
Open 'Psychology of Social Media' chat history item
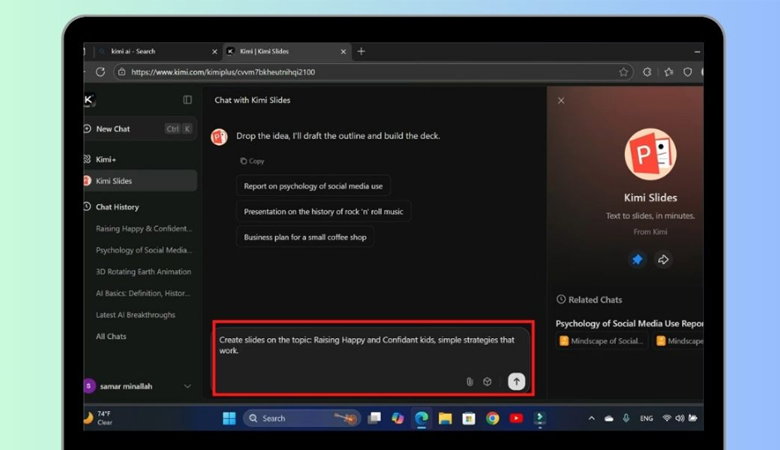(x=143, y=250)
